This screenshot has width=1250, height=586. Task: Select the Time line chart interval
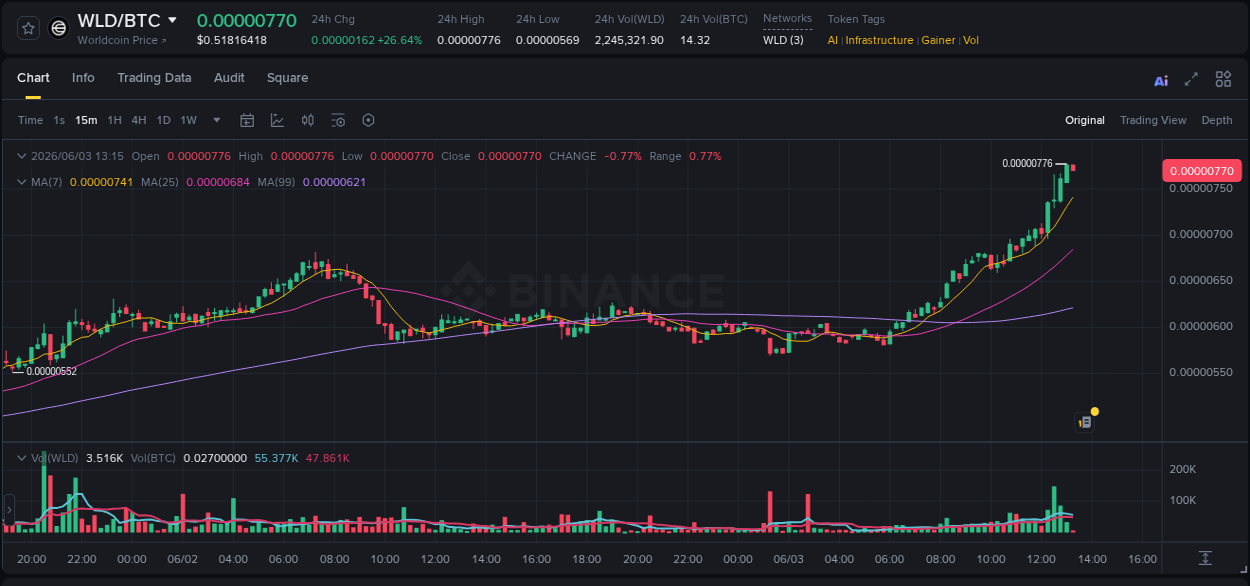30,120
